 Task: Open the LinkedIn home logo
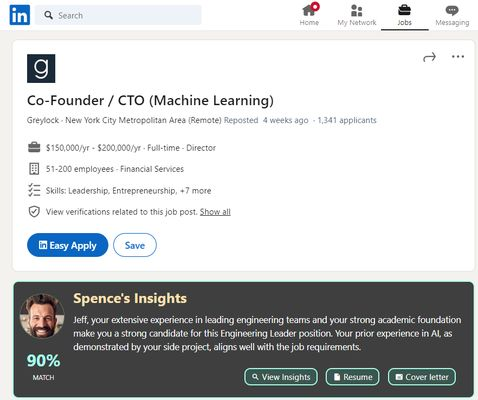(20, 15)
